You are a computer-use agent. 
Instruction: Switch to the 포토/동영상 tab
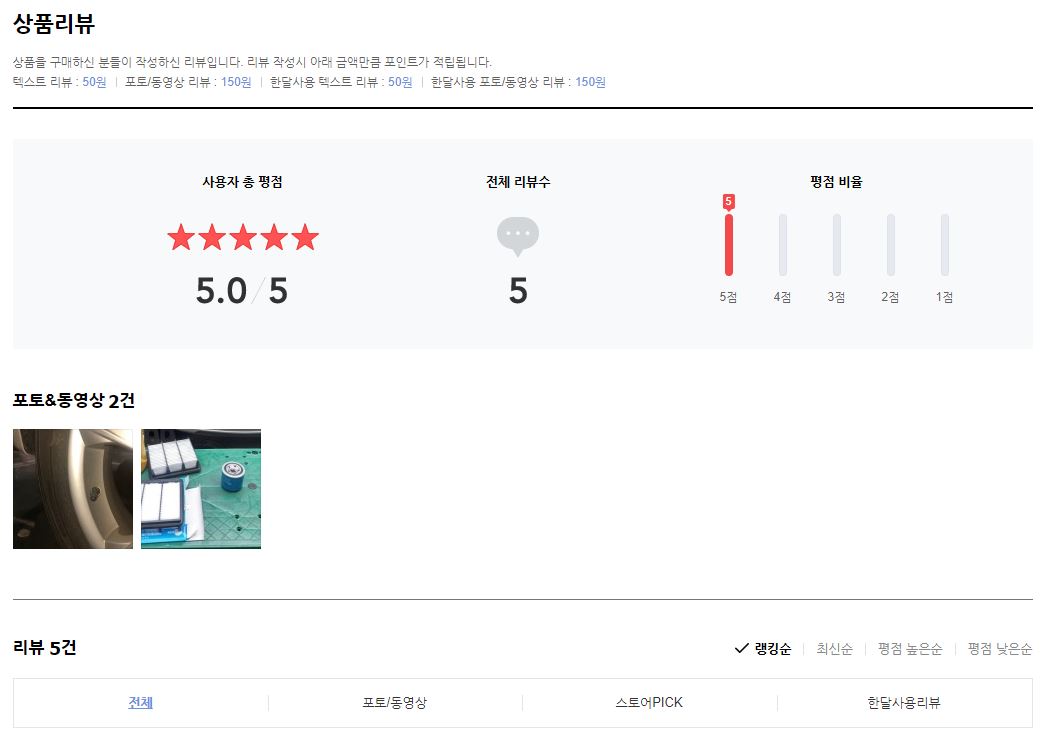[395, 703]
